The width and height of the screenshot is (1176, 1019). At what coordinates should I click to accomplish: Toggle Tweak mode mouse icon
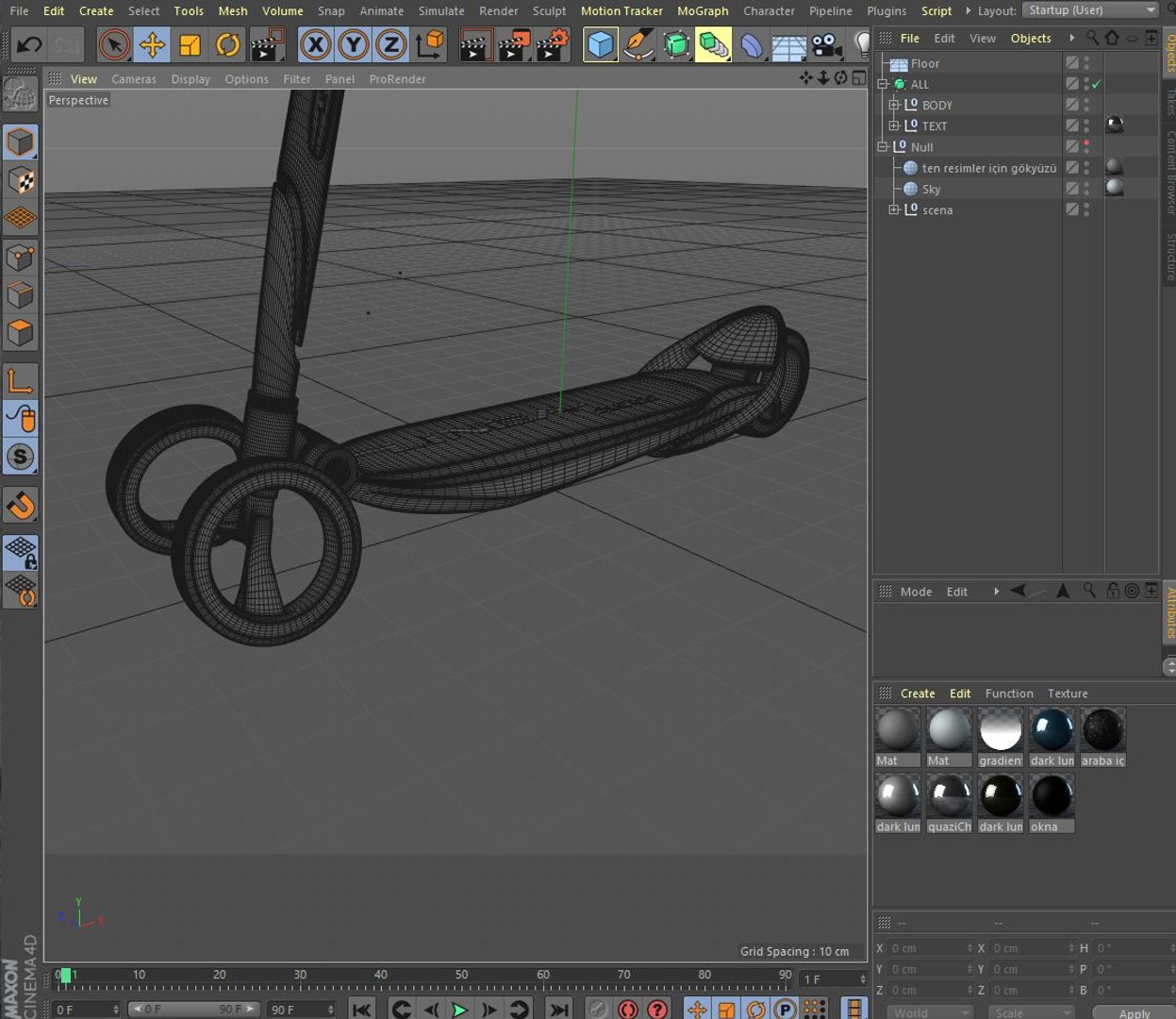click(x=20, y=418)
